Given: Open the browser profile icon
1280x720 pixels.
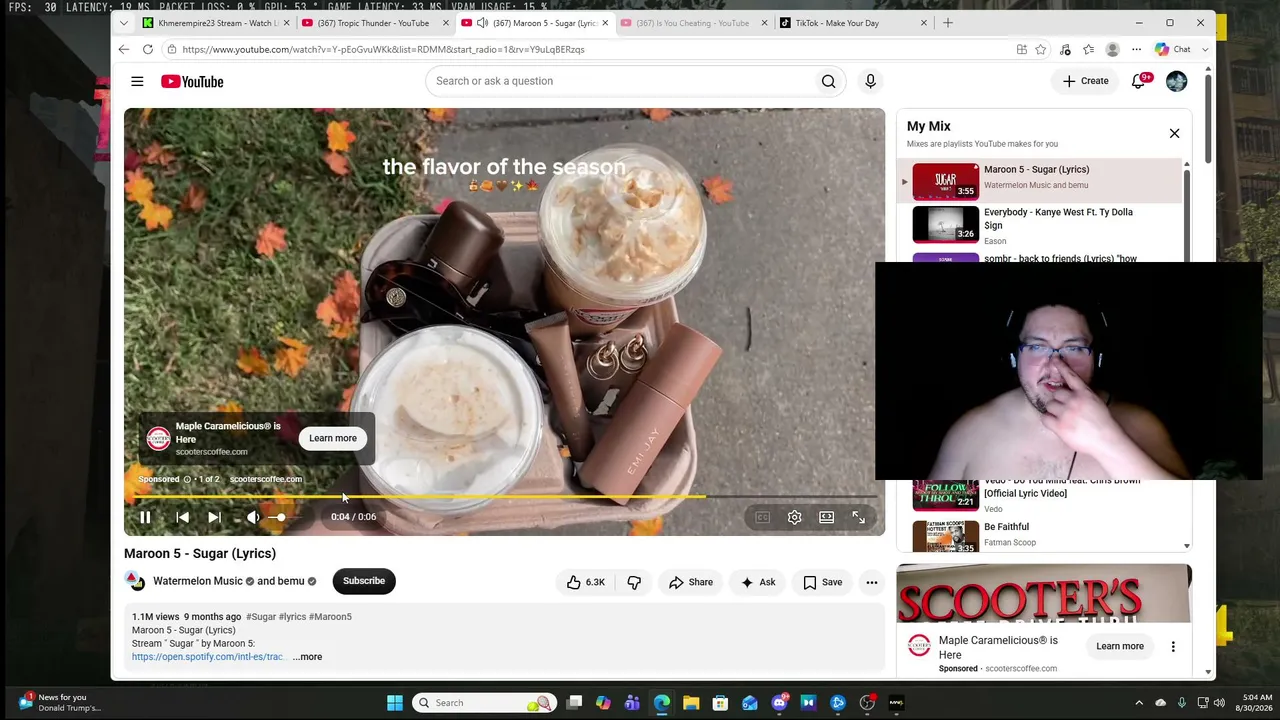Looking at the screenshot, I should click(x=1112, y=49).
